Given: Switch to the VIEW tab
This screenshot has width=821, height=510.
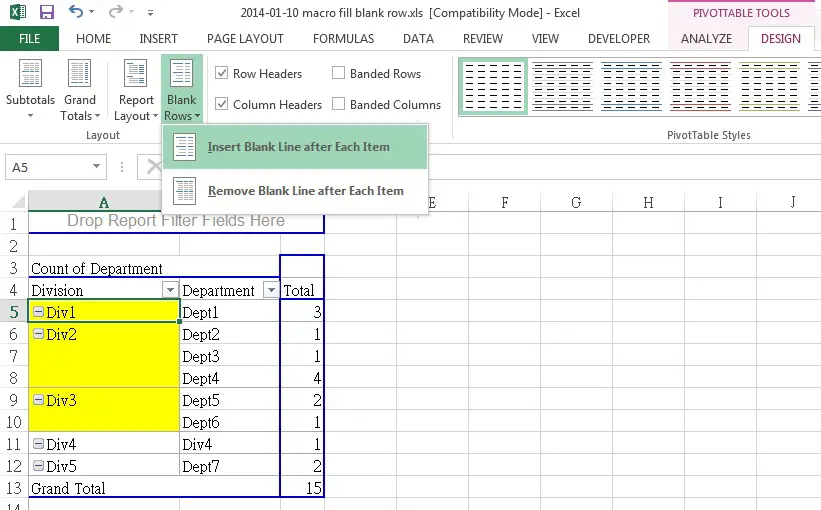Looking at the screenshot, I should [x=545, y=39].
